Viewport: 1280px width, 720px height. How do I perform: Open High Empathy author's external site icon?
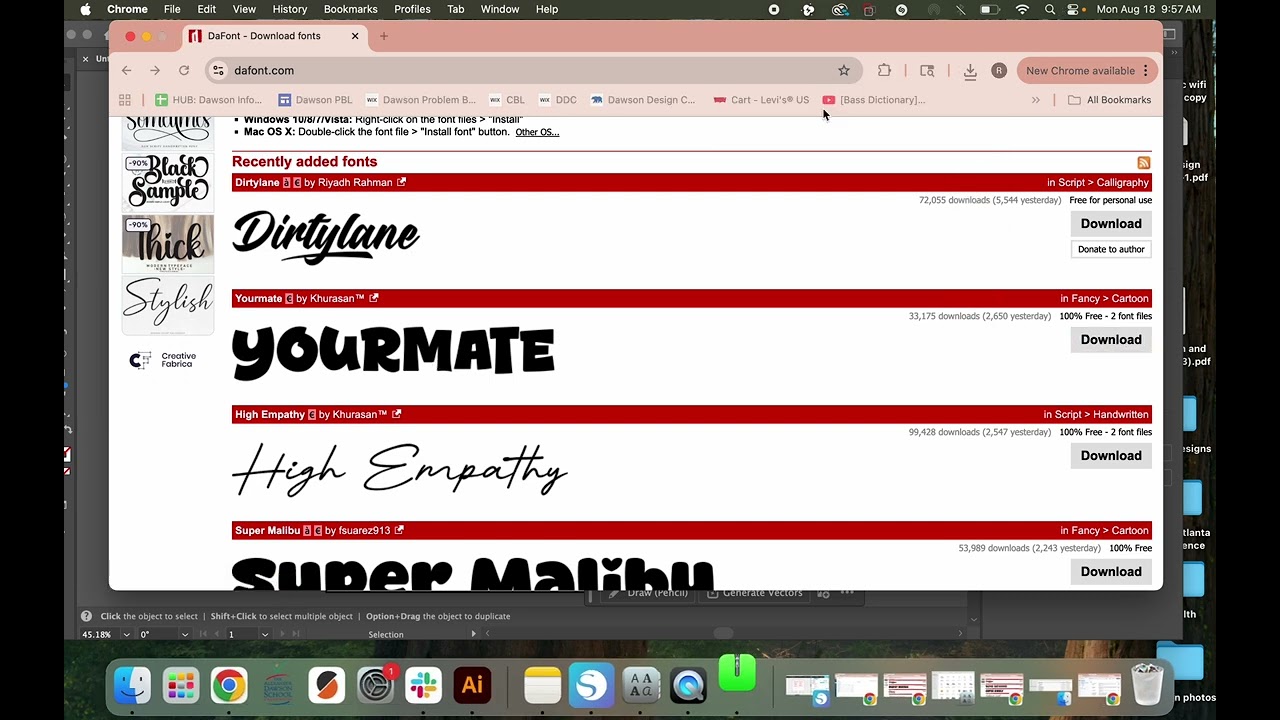point(396,414)
